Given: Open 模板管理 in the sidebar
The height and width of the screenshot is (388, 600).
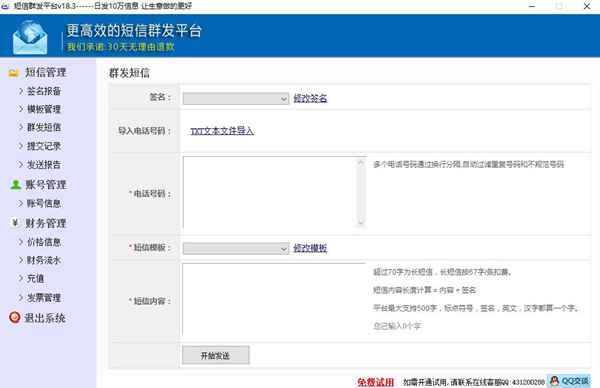Looking at the screenshot, I should pyautogui.click(x=44, y=109).
